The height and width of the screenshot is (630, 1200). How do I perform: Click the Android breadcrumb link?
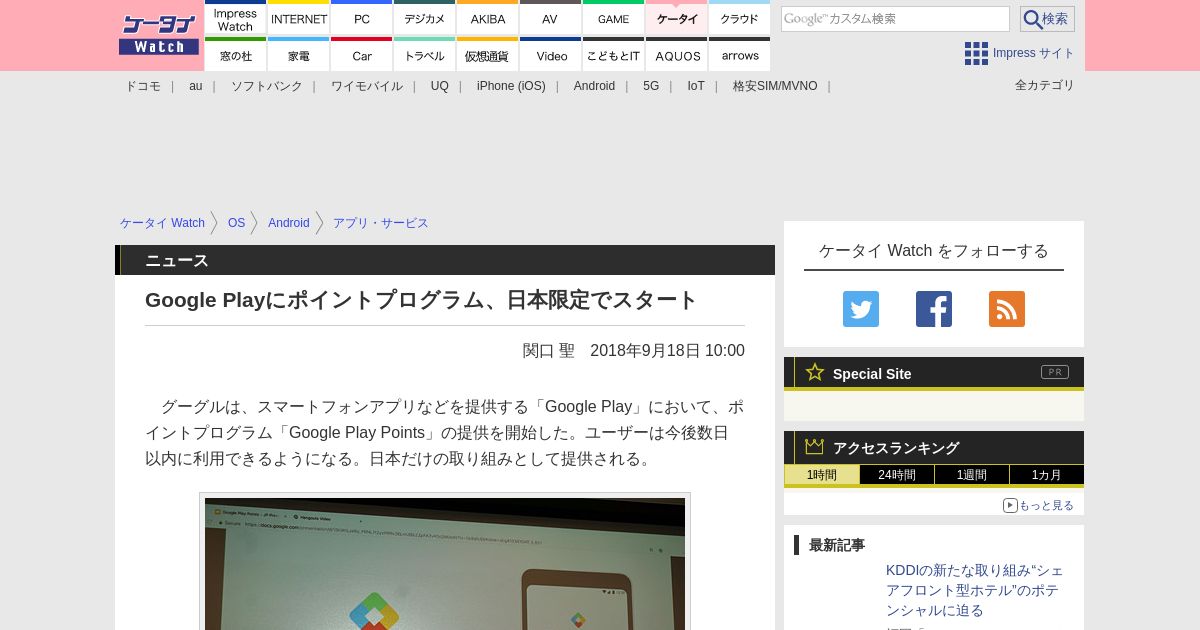point(289,223)
